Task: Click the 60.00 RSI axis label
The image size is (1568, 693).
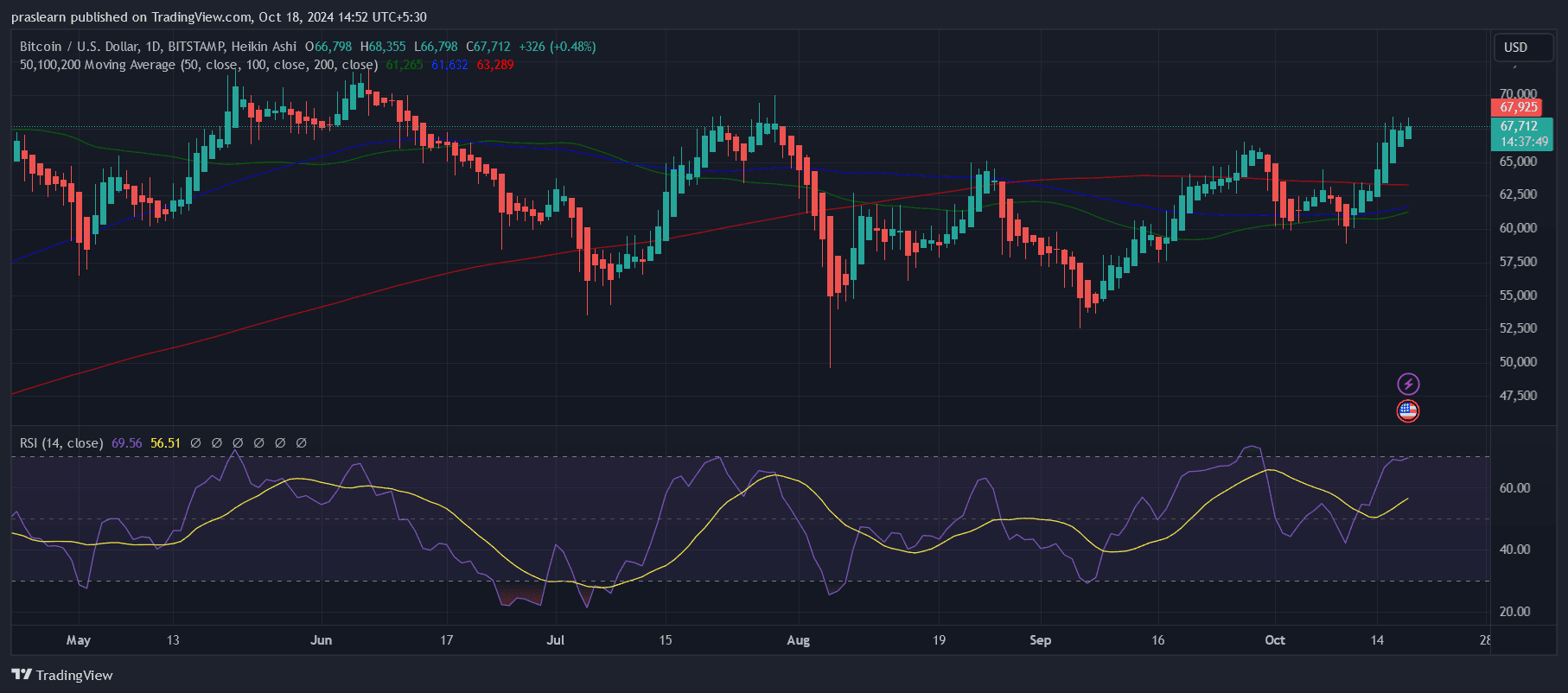Action: pos(1514,488)
